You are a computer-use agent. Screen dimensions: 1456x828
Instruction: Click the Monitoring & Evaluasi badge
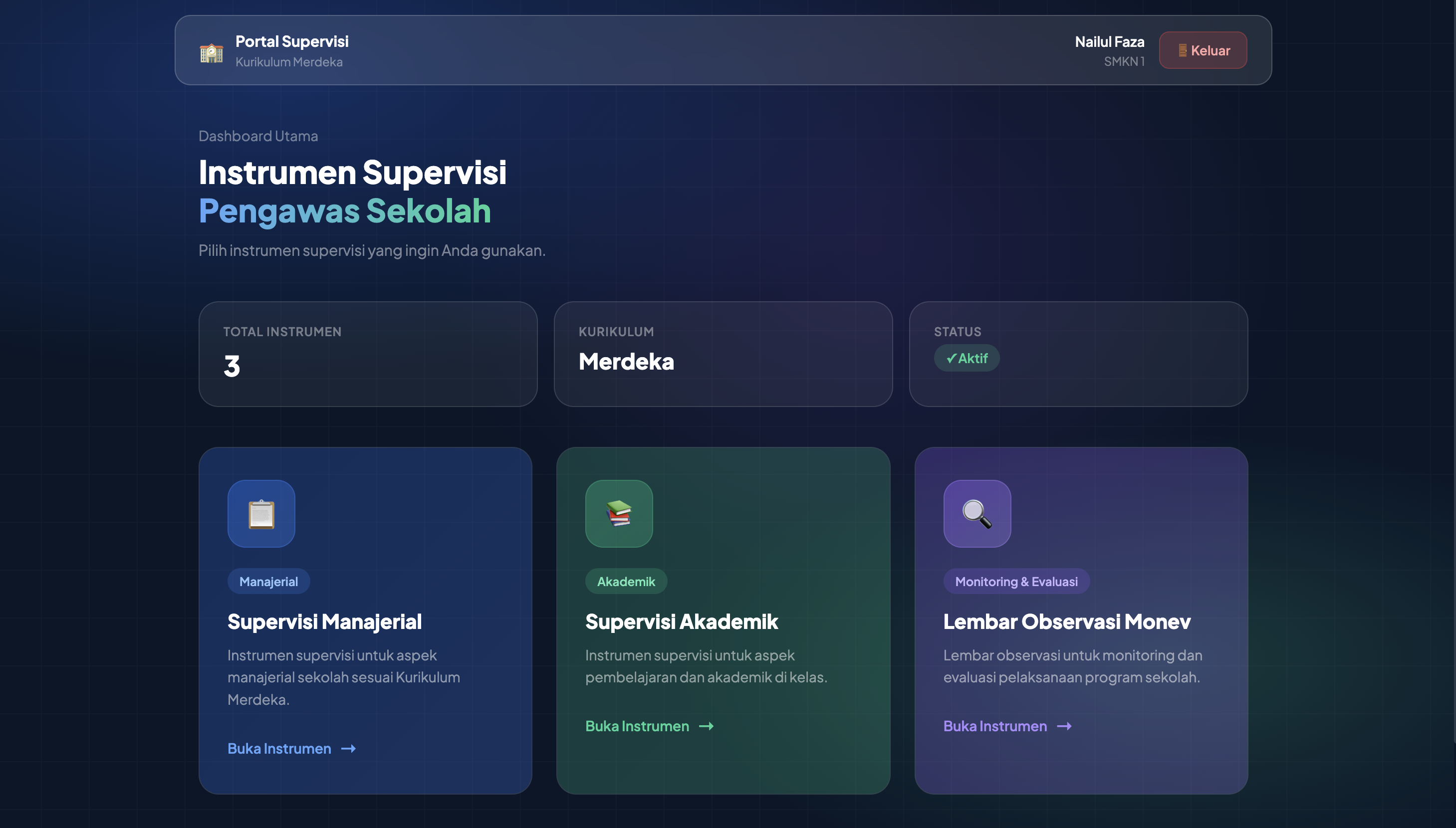1016,581
